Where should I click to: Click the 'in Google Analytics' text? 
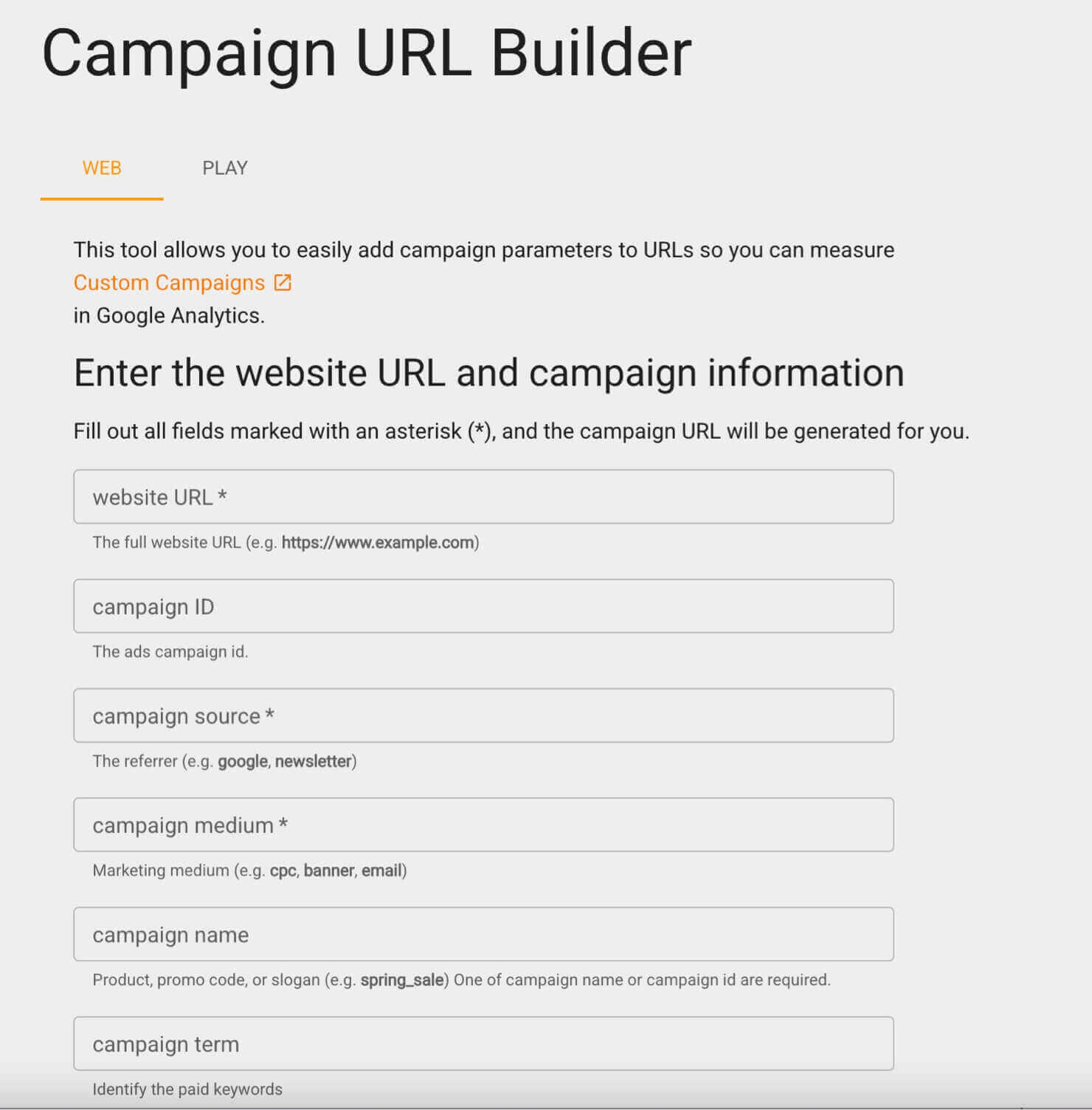[170, 316]
